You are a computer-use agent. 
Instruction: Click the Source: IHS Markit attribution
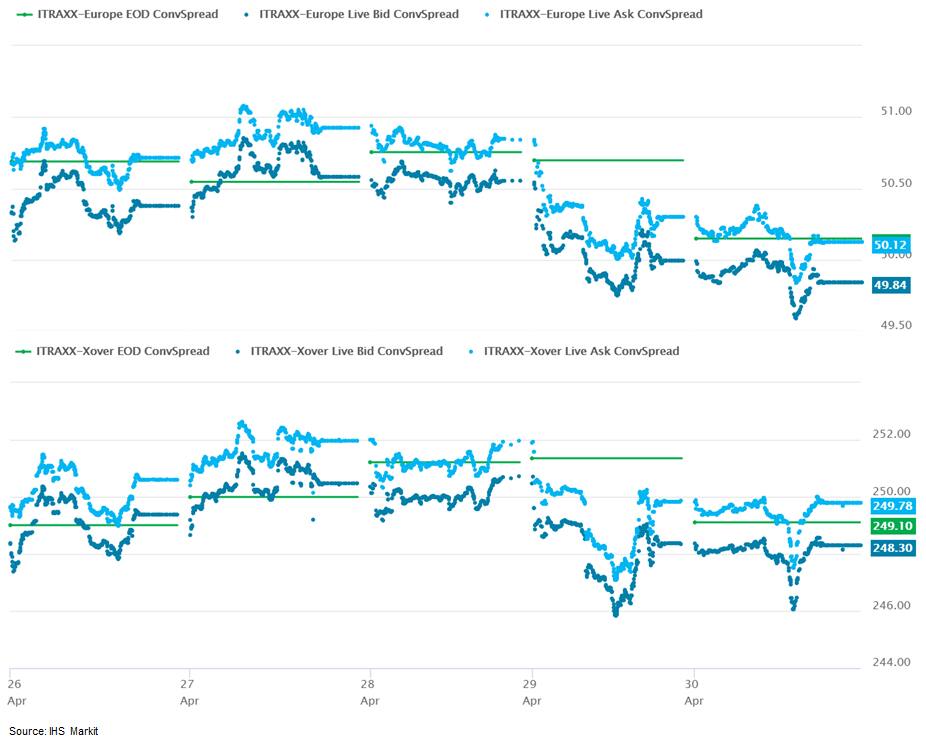(x=54, y=731)
